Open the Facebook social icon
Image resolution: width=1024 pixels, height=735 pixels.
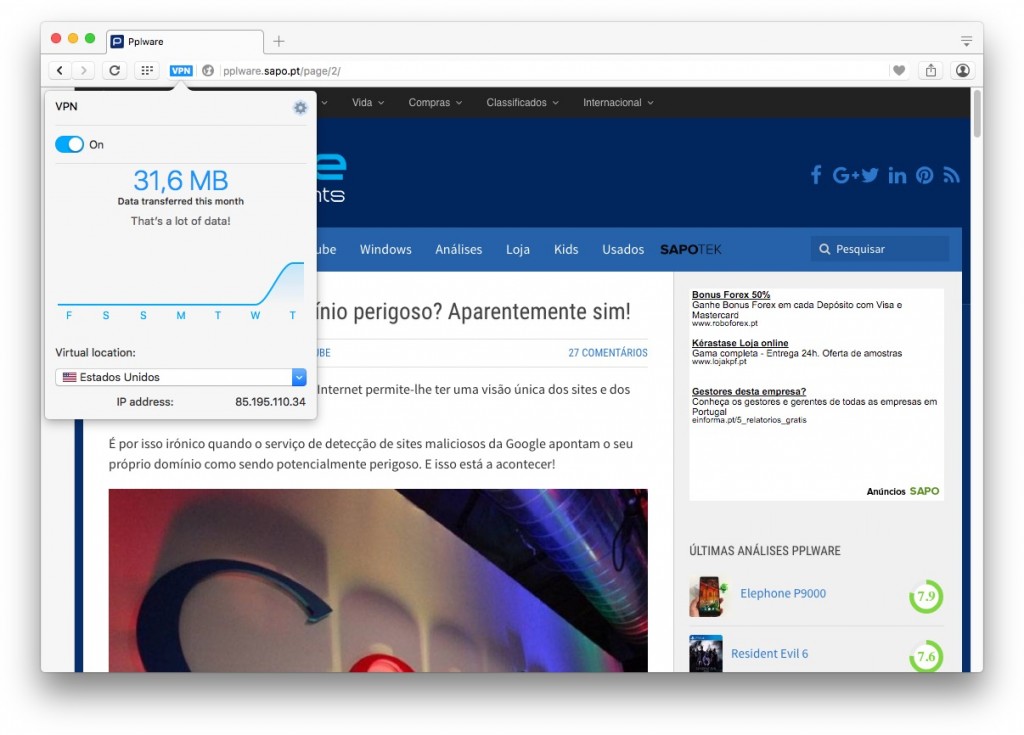click(x=816, y=175)
